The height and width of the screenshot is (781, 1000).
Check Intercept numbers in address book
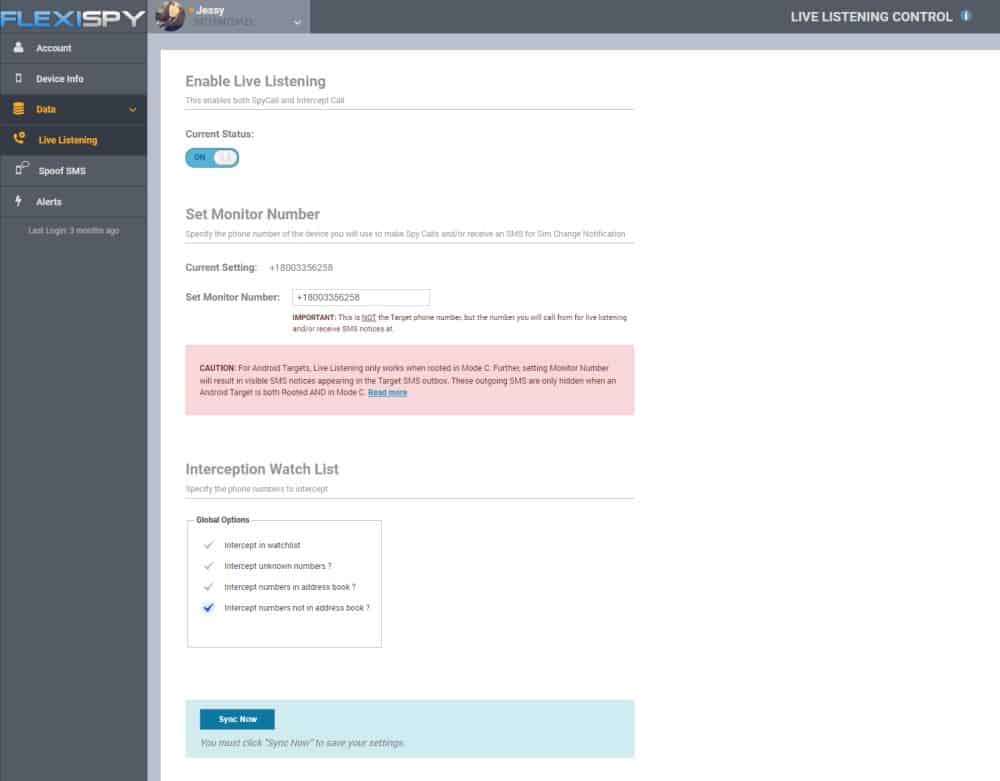[x=209, y=587]
